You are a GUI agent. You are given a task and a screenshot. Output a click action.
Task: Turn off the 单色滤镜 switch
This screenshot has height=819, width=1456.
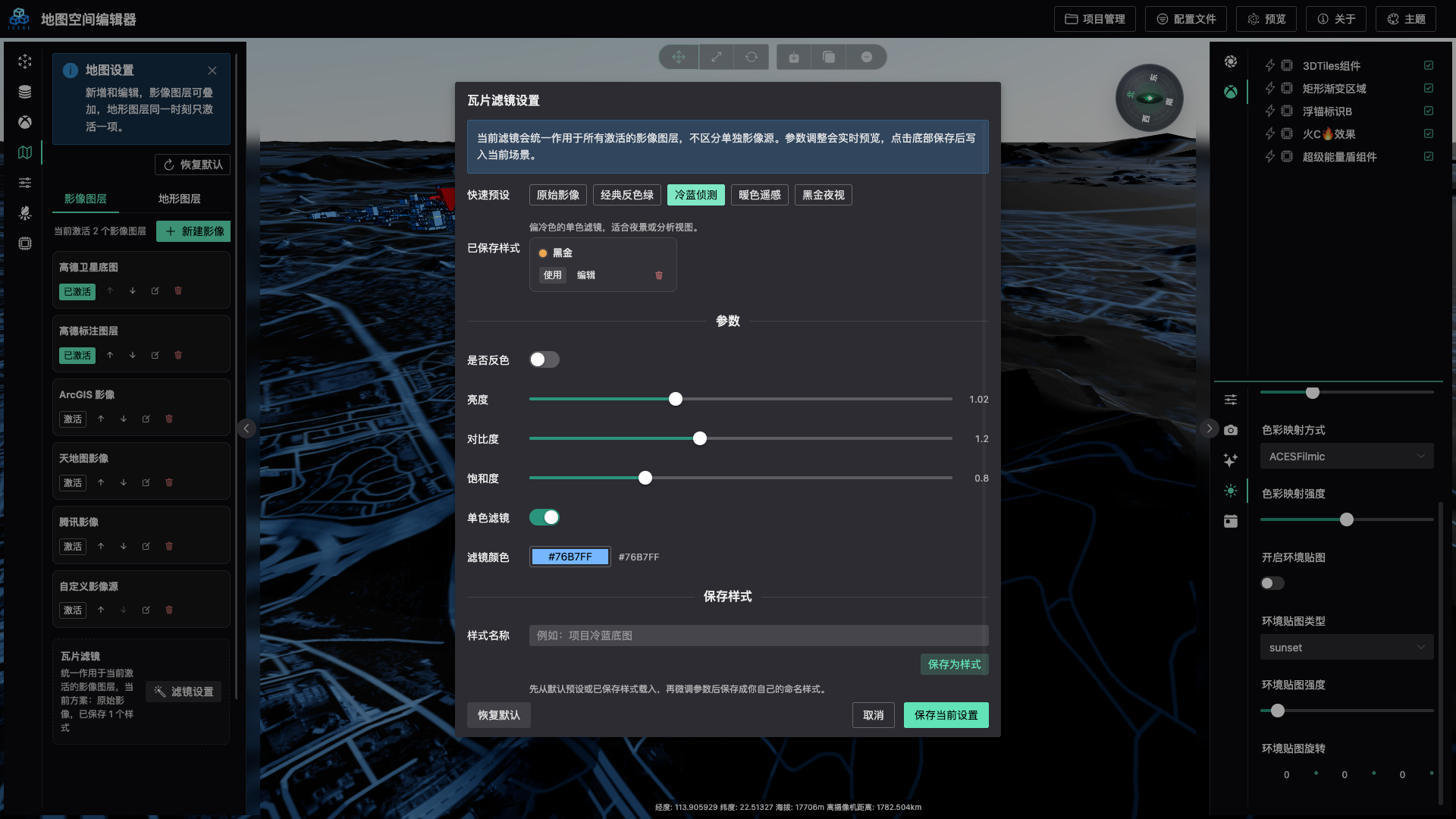(544, 517)
